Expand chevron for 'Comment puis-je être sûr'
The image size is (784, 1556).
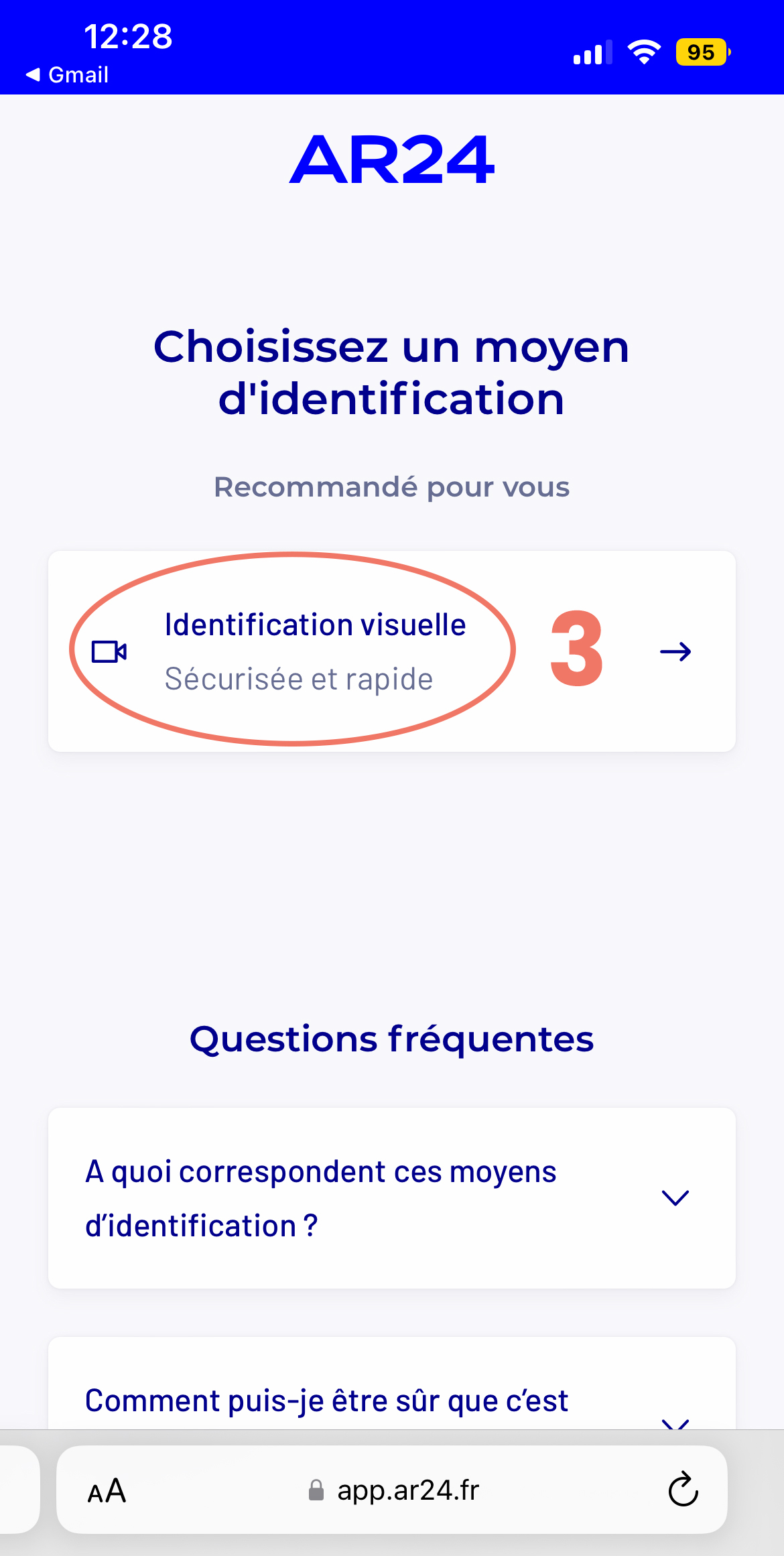point(675,1423)
